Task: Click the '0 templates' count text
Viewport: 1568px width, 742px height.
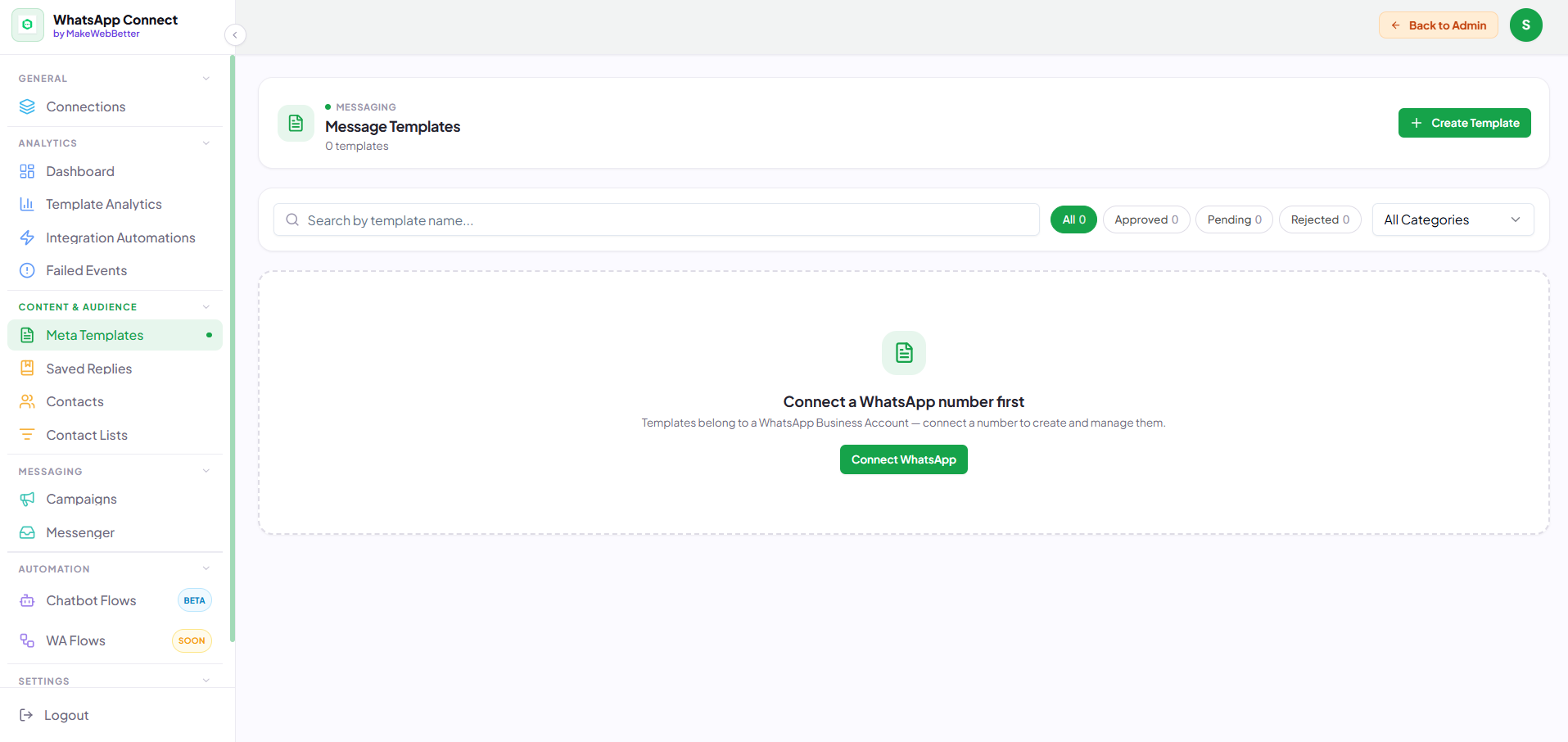Action: (x=357, y=146)
